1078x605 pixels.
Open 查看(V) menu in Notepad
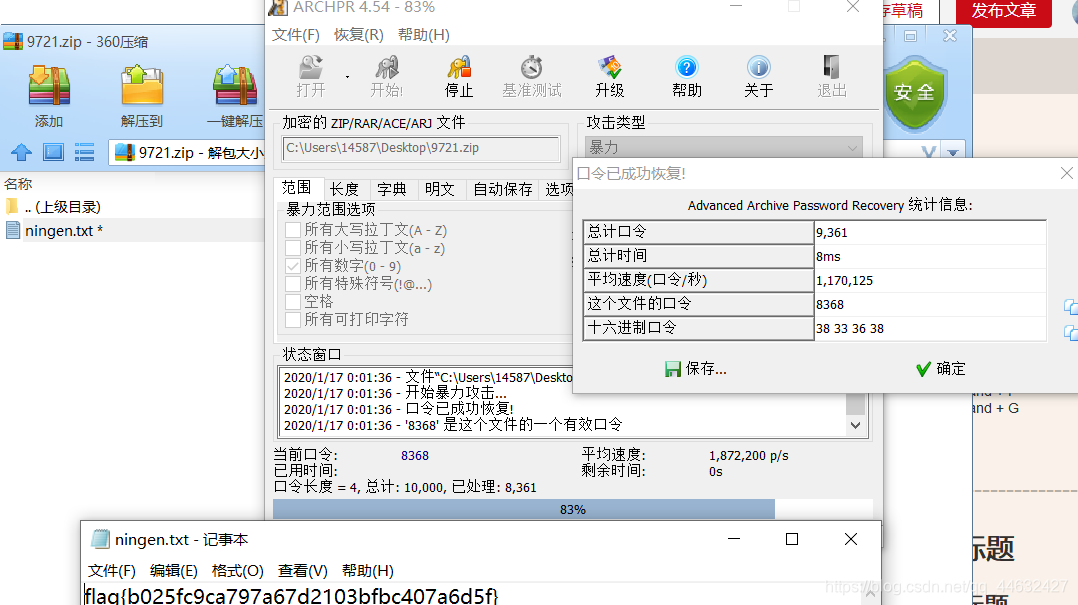pos(302,571)
